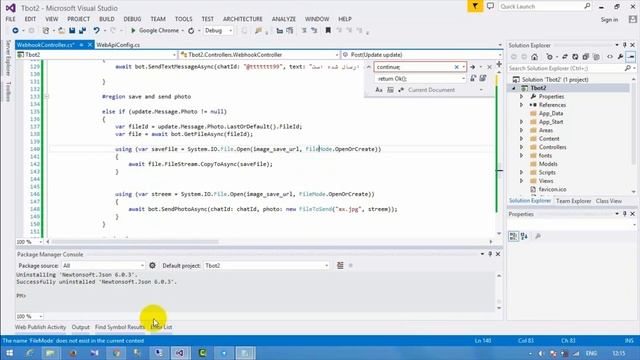Image resolution: width=640 pixels, height=360 pixels.
Task: Toggle replace mode chevron in find box
Action: point(369,67)
